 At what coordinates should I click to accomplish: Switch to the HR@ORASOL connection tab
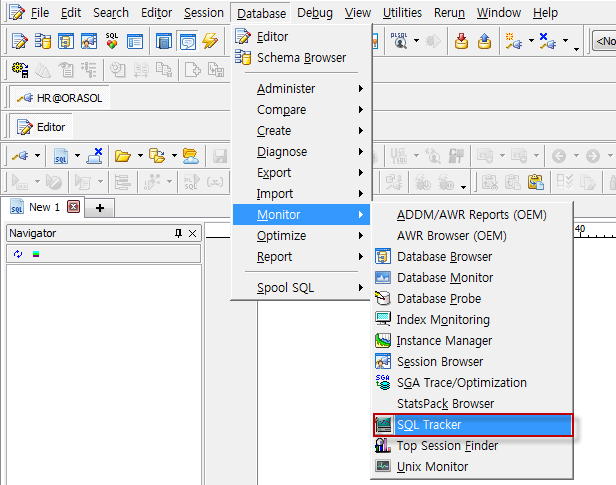60,98
